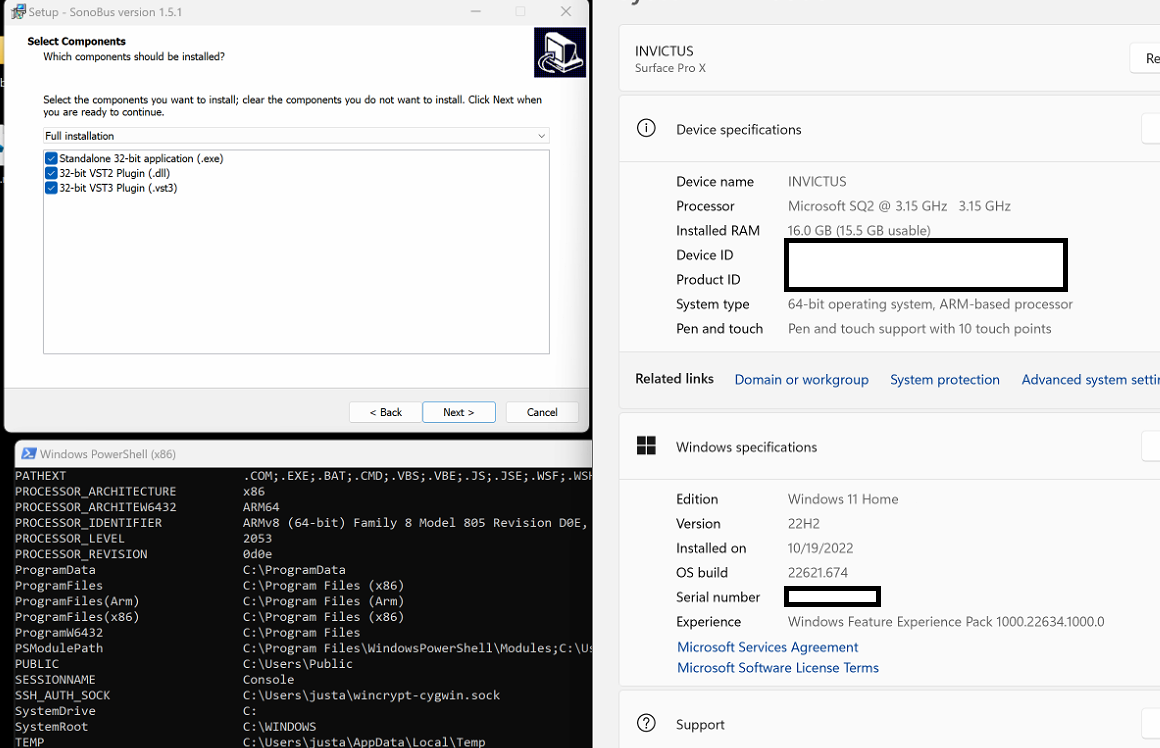Click the ARM64 value in PowerShell
This screenshot has width=1160, height=748.
point(261,507)
